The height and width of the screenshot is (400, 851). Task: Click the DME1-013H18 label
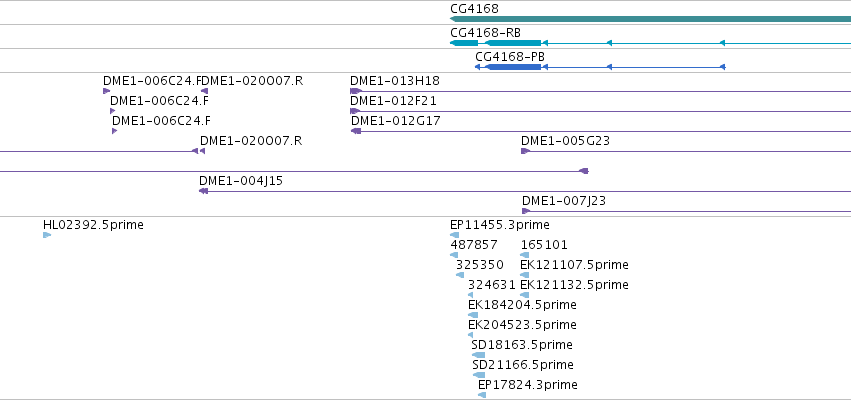point(395,81)
